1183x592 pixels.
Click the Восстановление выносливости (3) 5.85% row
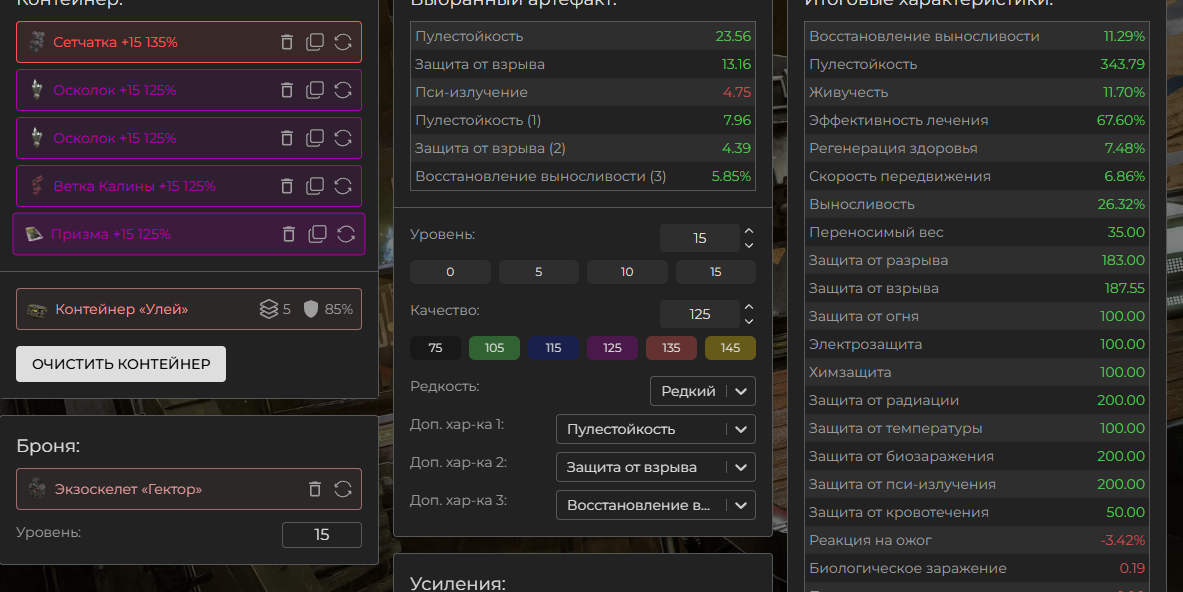coord(582,176)
